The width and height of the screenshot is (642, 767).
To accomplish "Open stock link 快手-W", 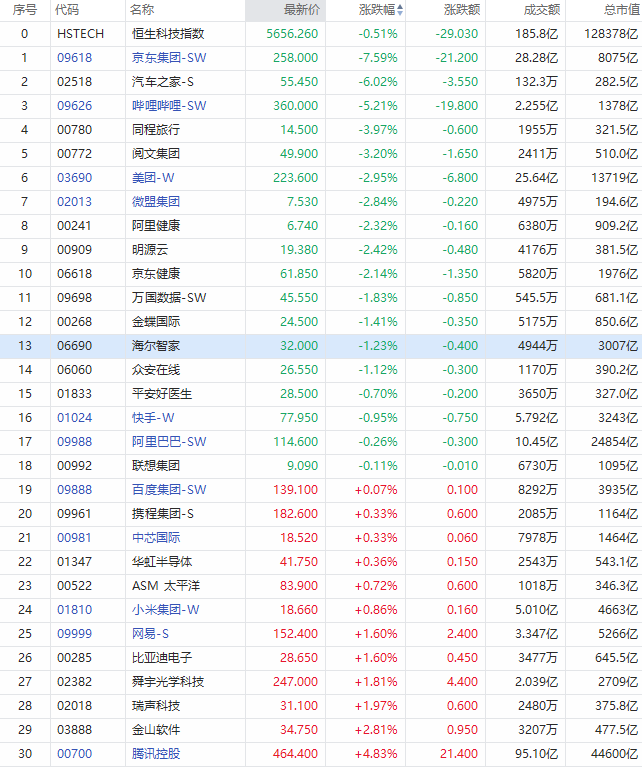I will pyautogui.click(x=153, y=418).
